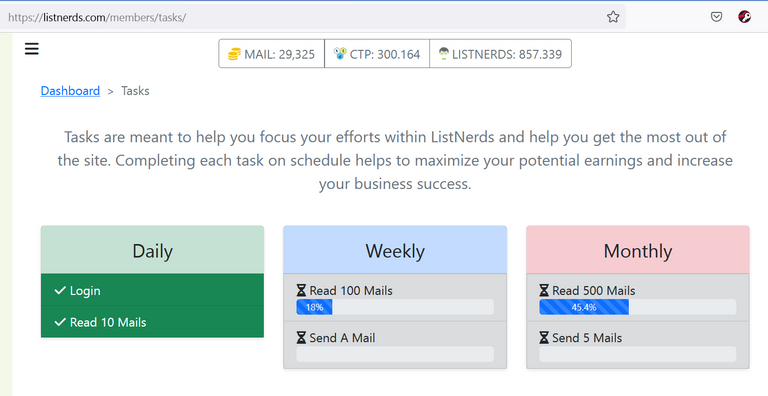Viewport: 768px width, 396px height.
Task: Click the CTP token icon
Action: [340, 53]
